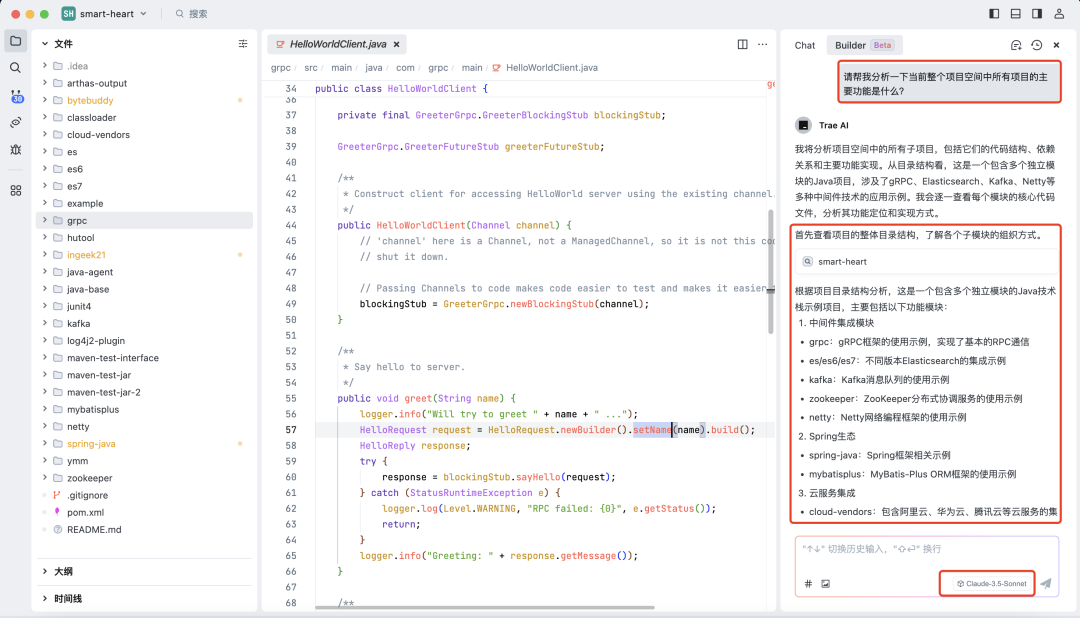Toggle the right AI panel layout icon
The height and width of the screenshot is (618, 1080).
1037,14
